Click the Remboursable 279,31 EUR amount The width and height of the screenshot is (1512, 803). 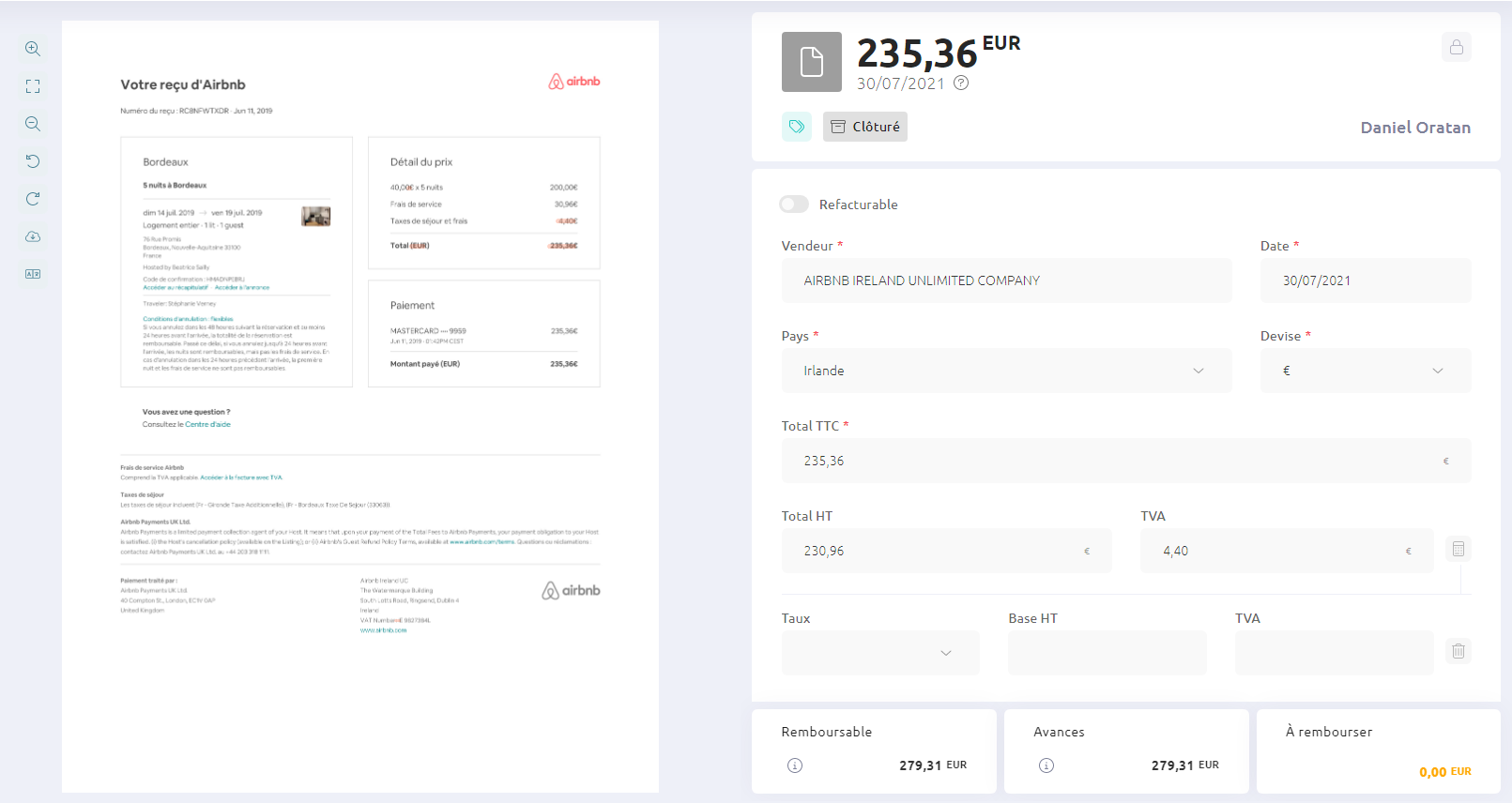(933, 765)
